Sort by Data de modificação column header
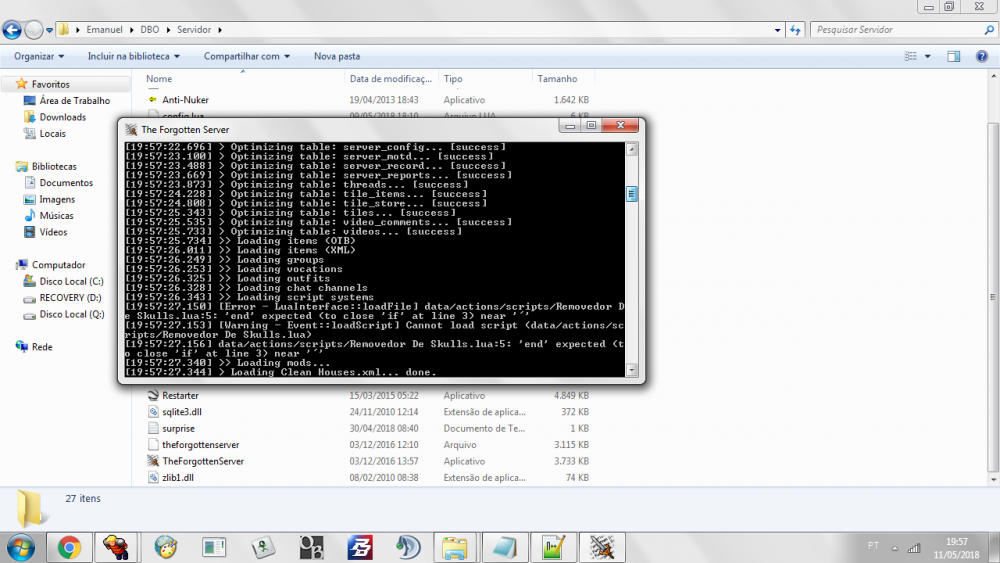 tap(391, 79)
